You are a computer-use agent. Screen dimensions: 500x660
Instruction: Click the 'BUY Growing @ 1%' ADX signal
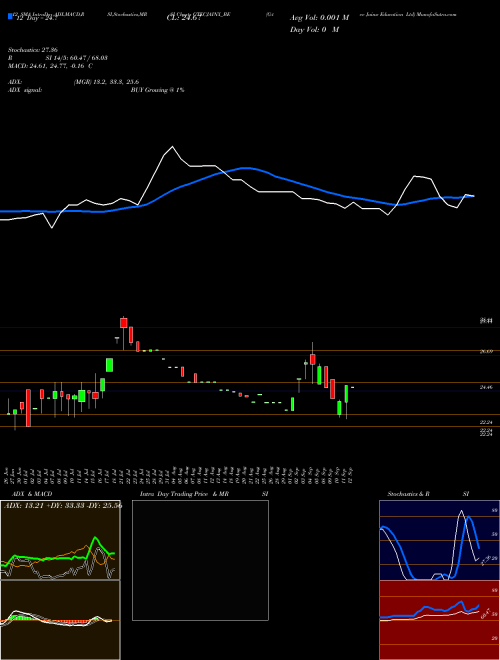[157, 90]
